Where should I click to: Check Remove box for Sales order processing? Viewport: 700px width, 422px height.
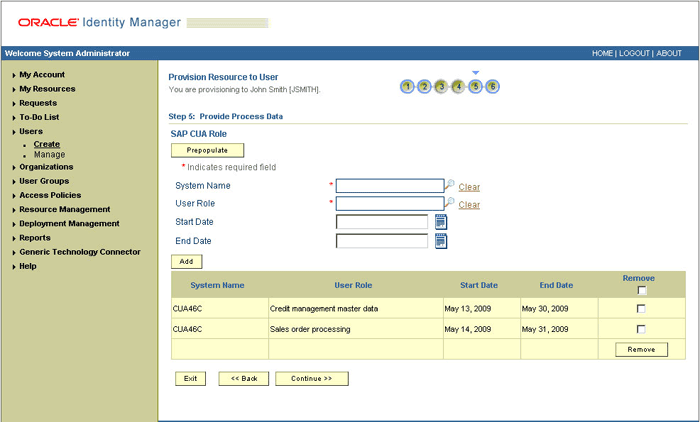(641, 329)
